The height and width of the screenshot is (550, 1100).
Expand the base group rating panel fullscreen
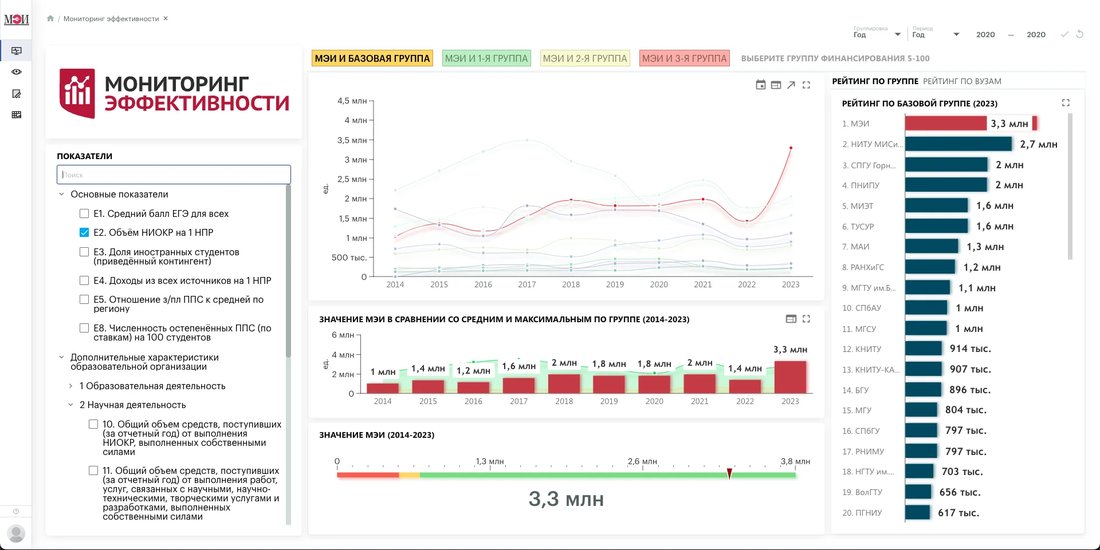point(1066,103)
